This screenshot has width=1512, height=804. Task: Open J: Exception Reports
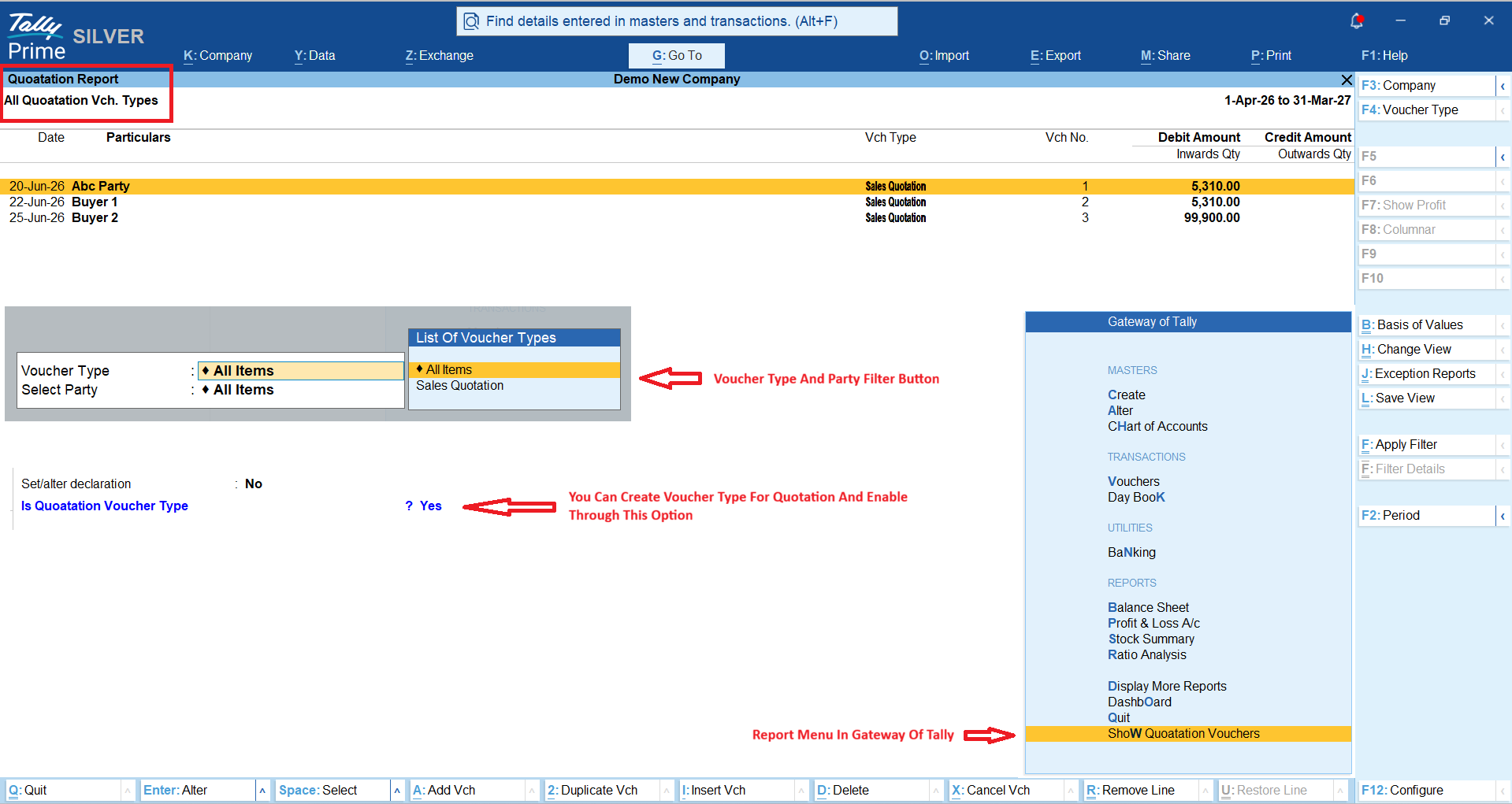pyautogui.click(x=1427, y=374)
